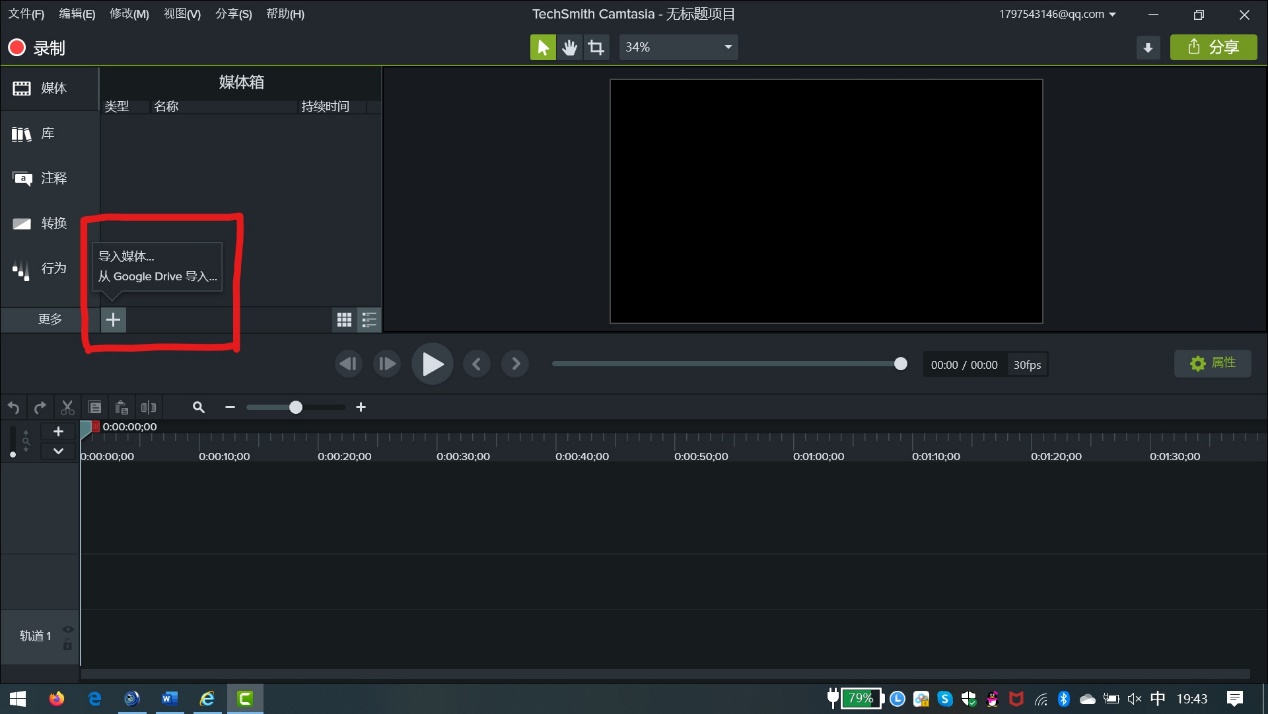This screenshot has width=1268, height=714.
Task: Toggle Track 1 (轨道 1) visibility eye
Action: (68, 629)
